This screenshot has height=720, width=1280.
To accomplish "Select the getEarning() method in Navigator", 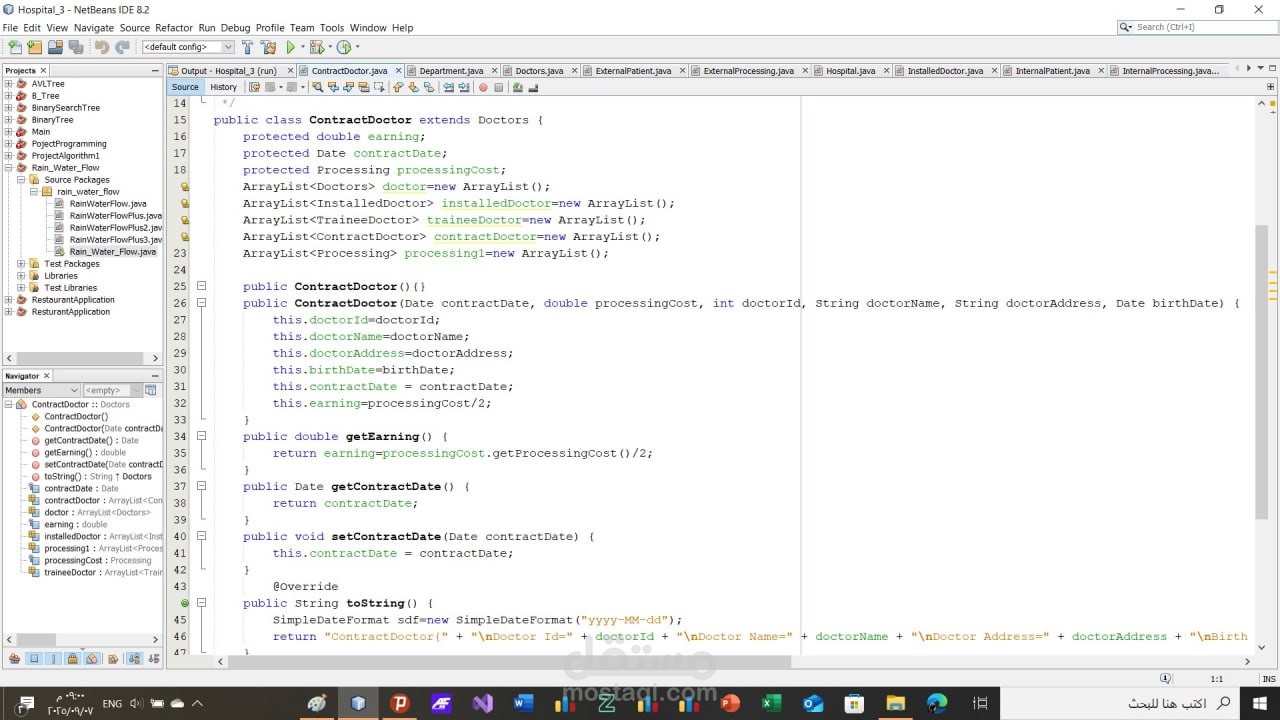I will 72,452.
